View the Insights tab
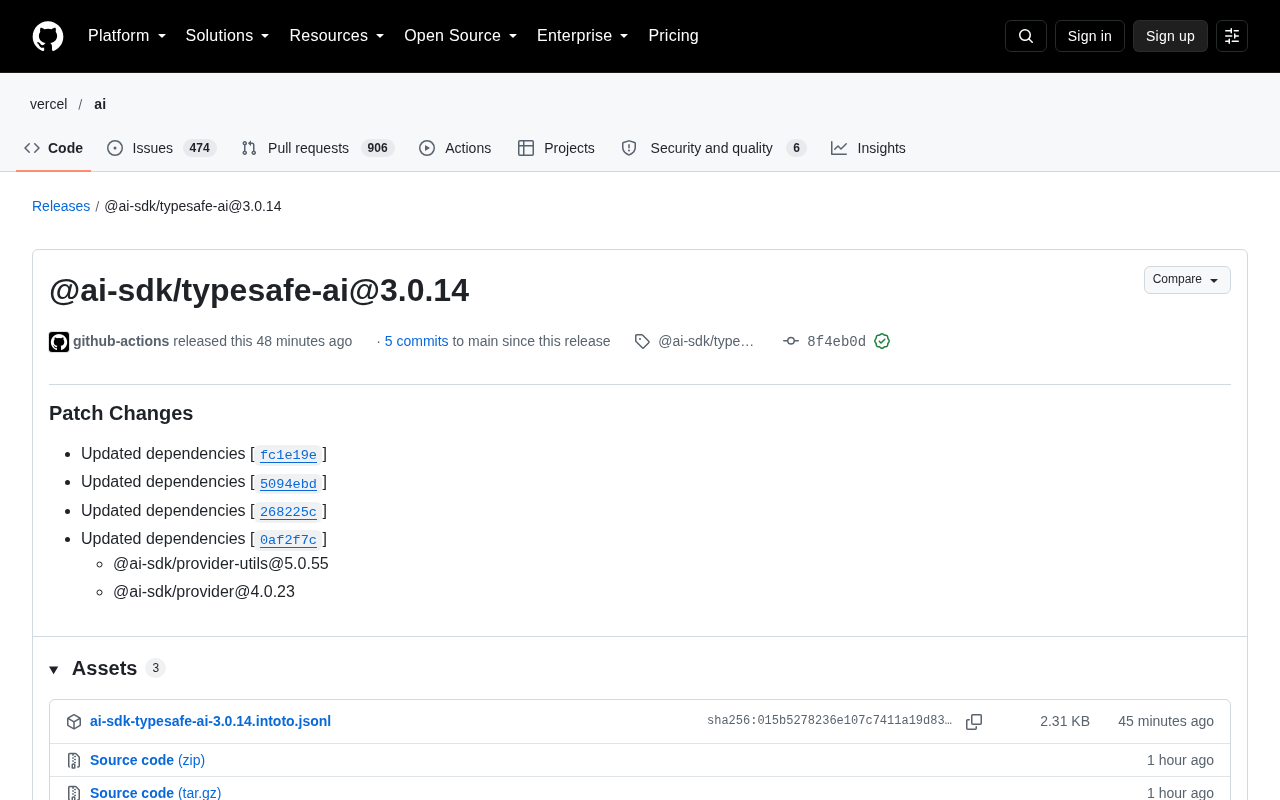1280x800 pixels. coord(868,148)
